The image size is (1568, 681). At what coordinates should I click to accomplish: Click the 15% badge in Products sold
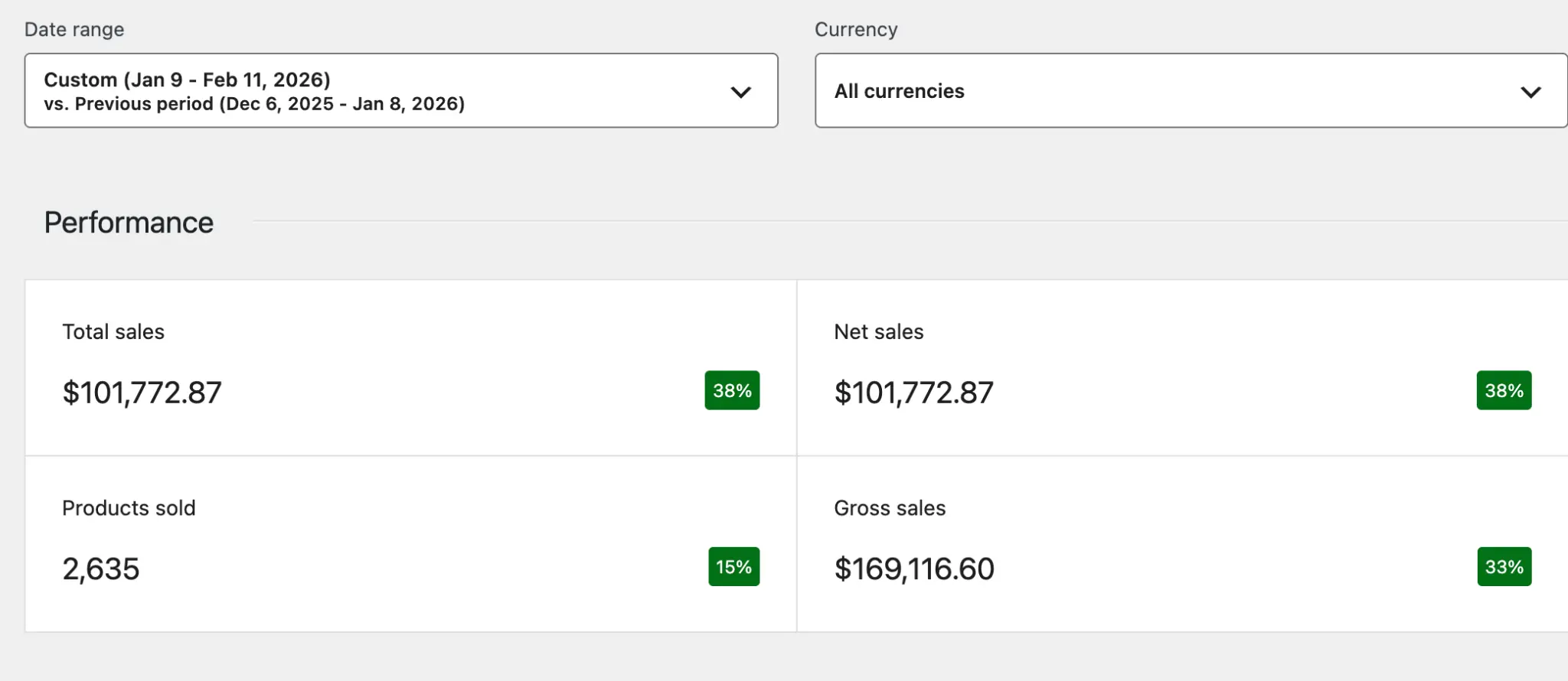click(x=733, y=566)
